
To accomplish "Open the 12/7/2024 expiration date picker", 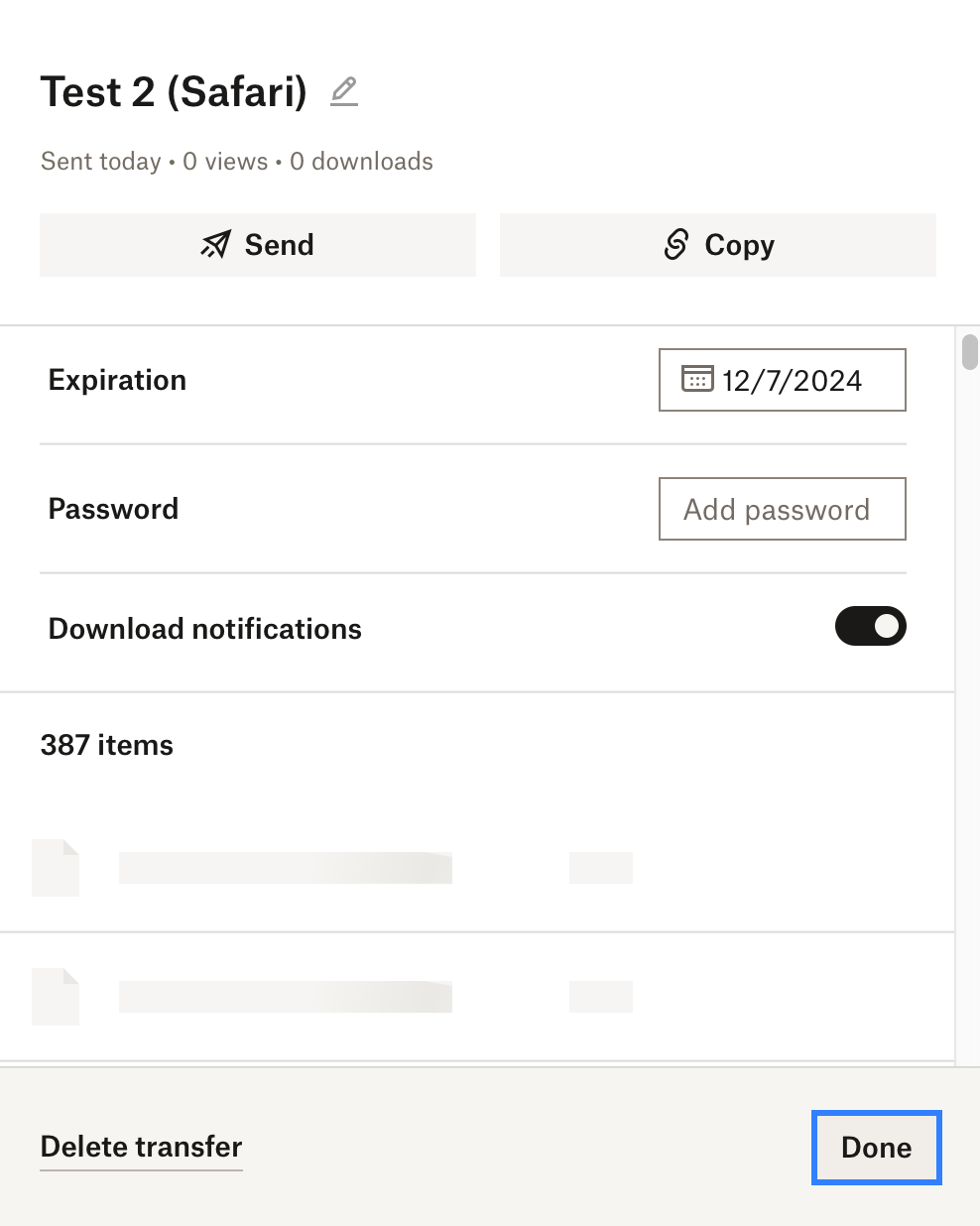I will tap(792, 380).
